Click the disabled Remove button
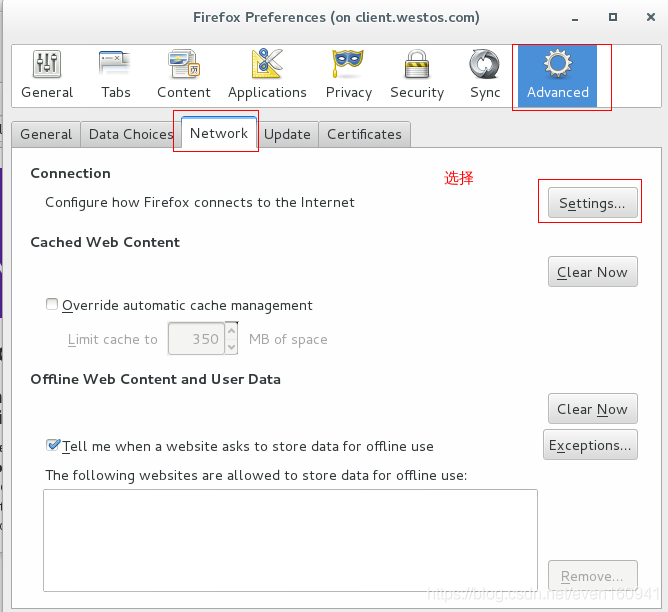This screenshot has width=668, height=612. pos(593,576)
